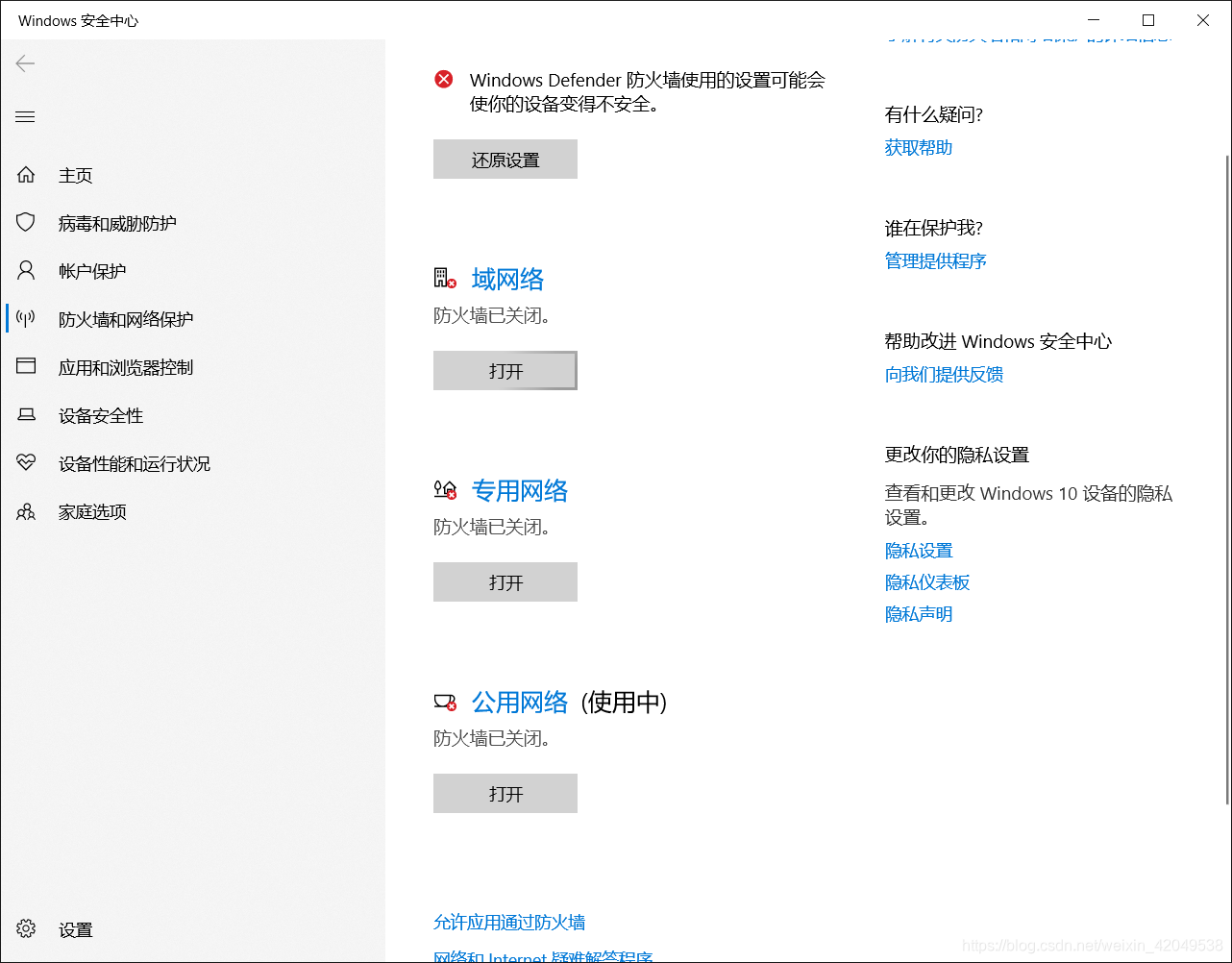Click the 有什么疑问? heading text

tap(934, 115)
